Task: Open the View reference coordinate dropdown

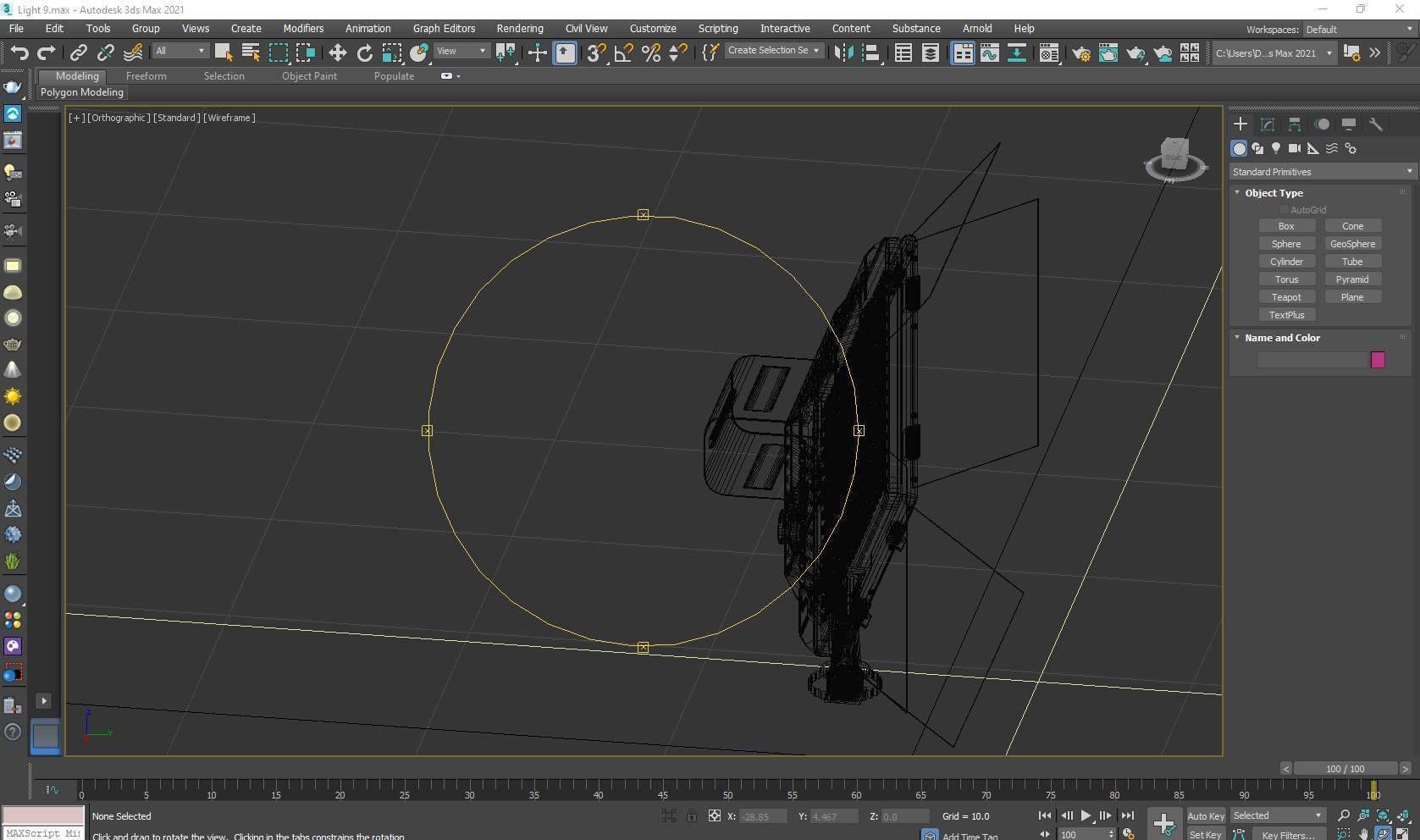Action: [461, 51]
